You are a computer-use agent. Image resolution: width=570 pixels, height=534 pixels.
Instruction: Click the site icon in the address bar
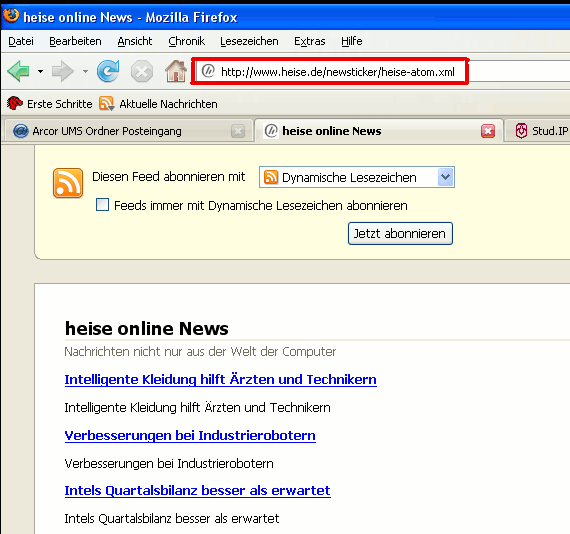208,71
